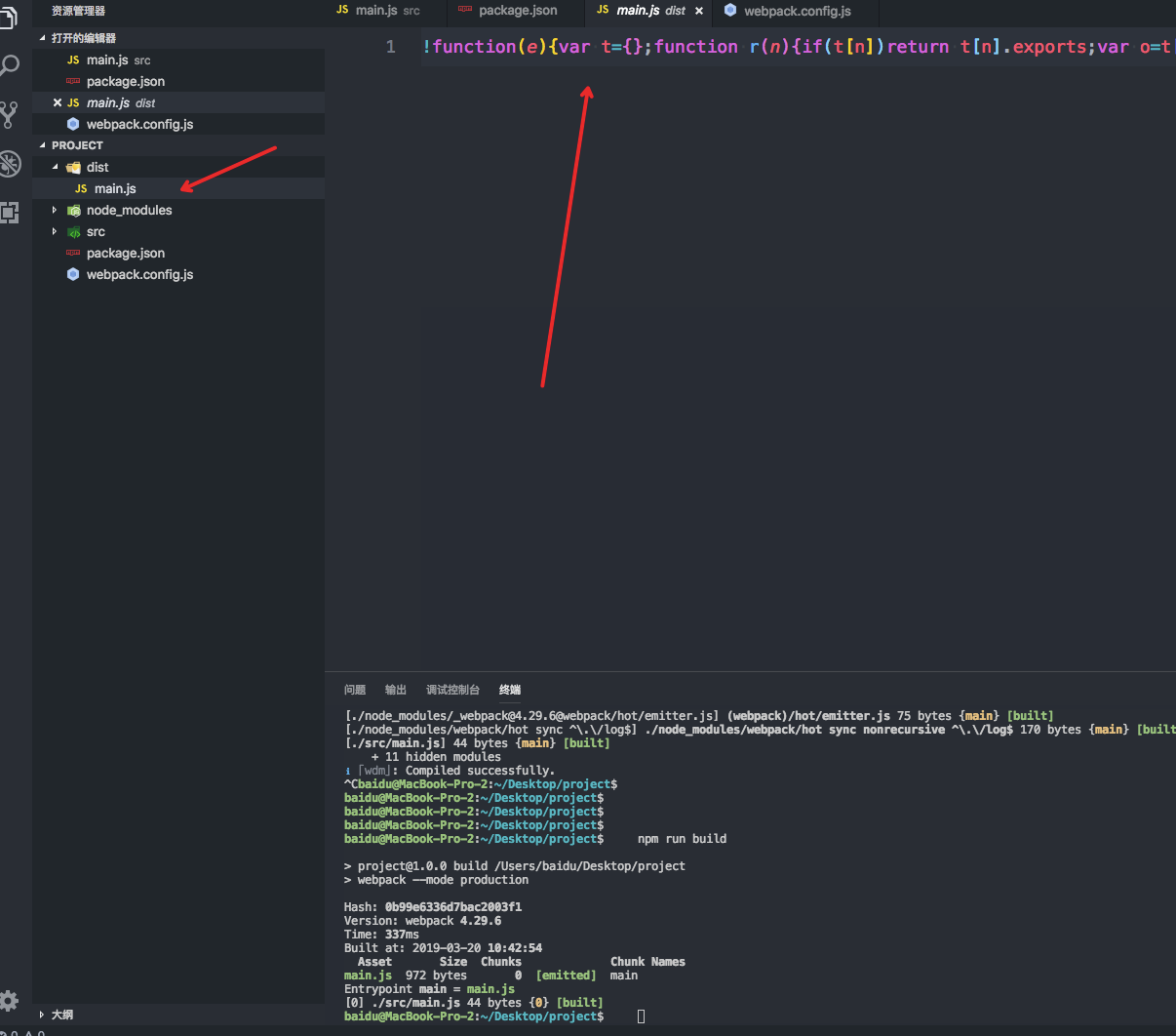
Task: Click the 资源管理器 sidebar title
Action: [x=78, y=11]
